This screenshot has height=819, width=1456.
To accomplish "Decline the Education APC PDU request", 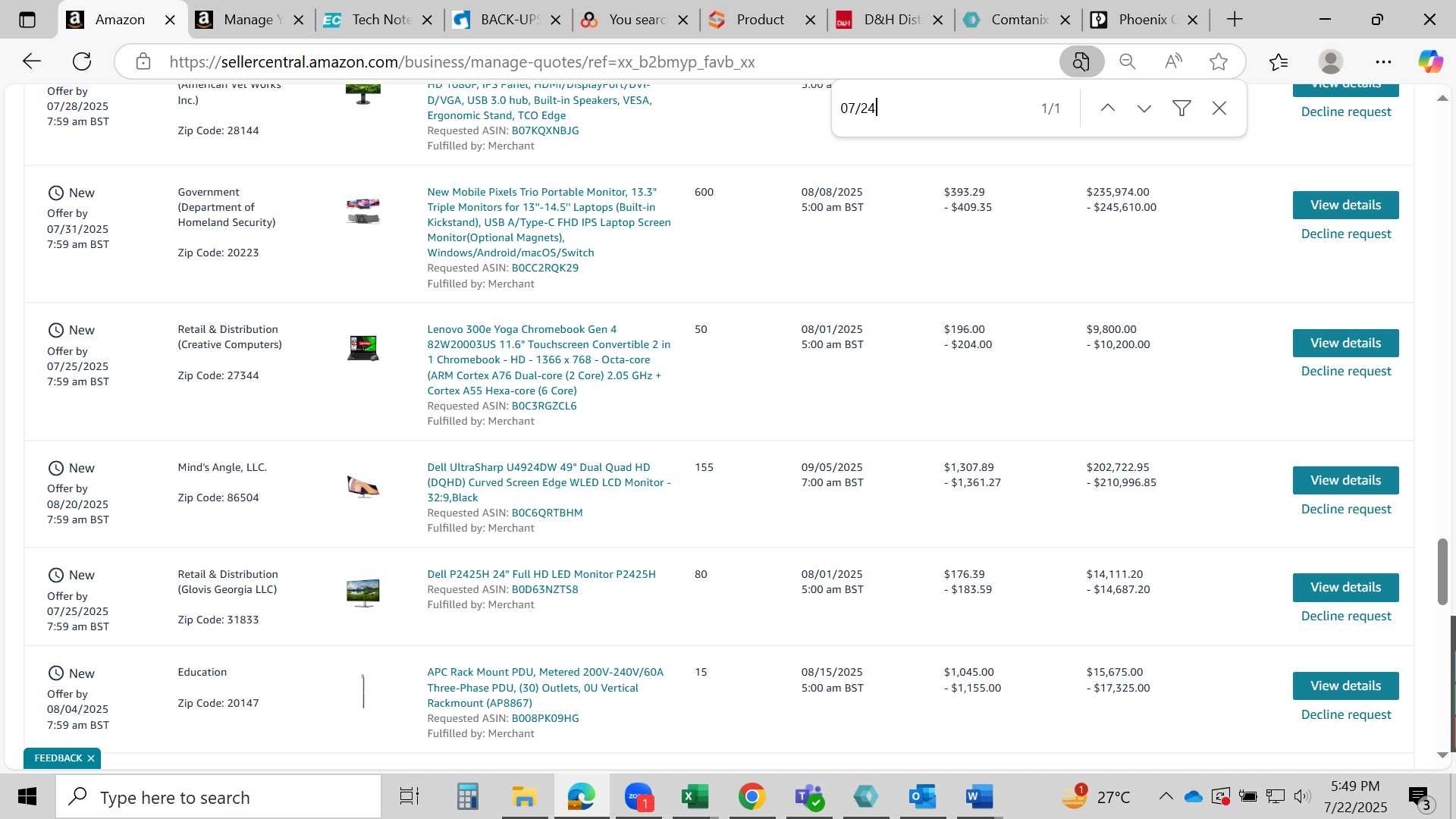I will (1345, 714).
